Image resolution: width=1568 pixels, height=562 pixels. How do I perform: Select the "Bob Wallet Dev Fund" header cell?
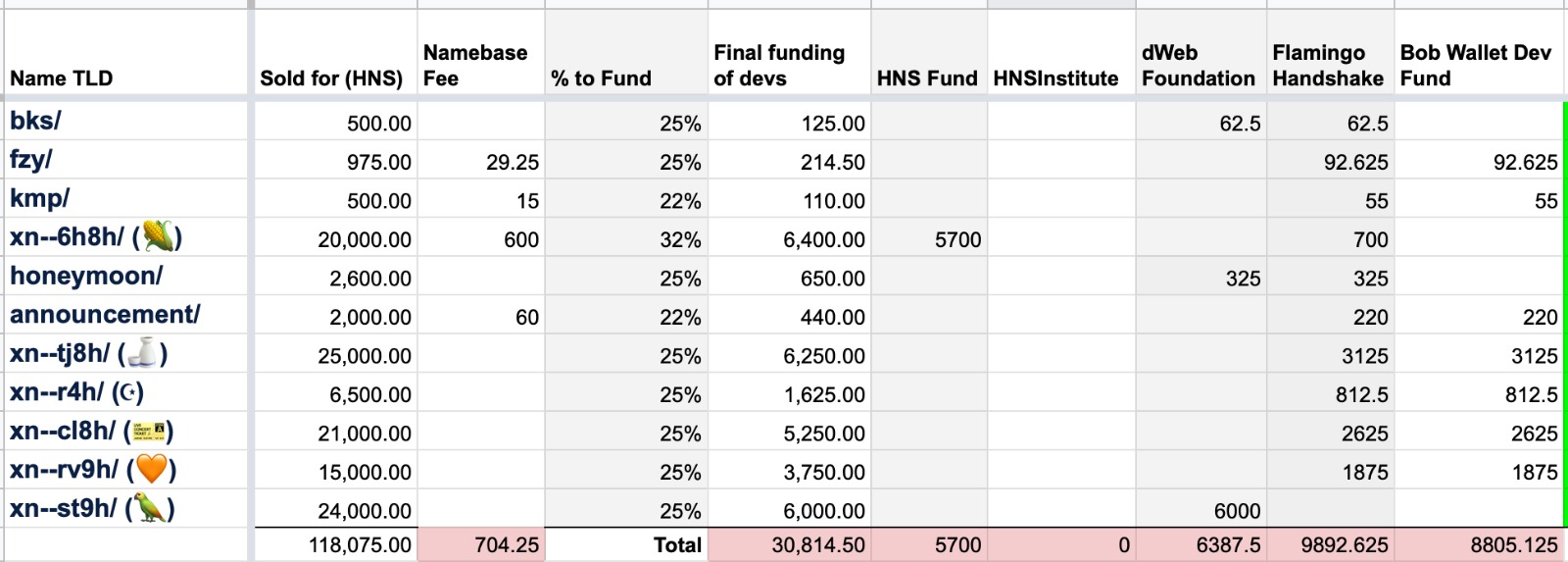coord(1475,65)
